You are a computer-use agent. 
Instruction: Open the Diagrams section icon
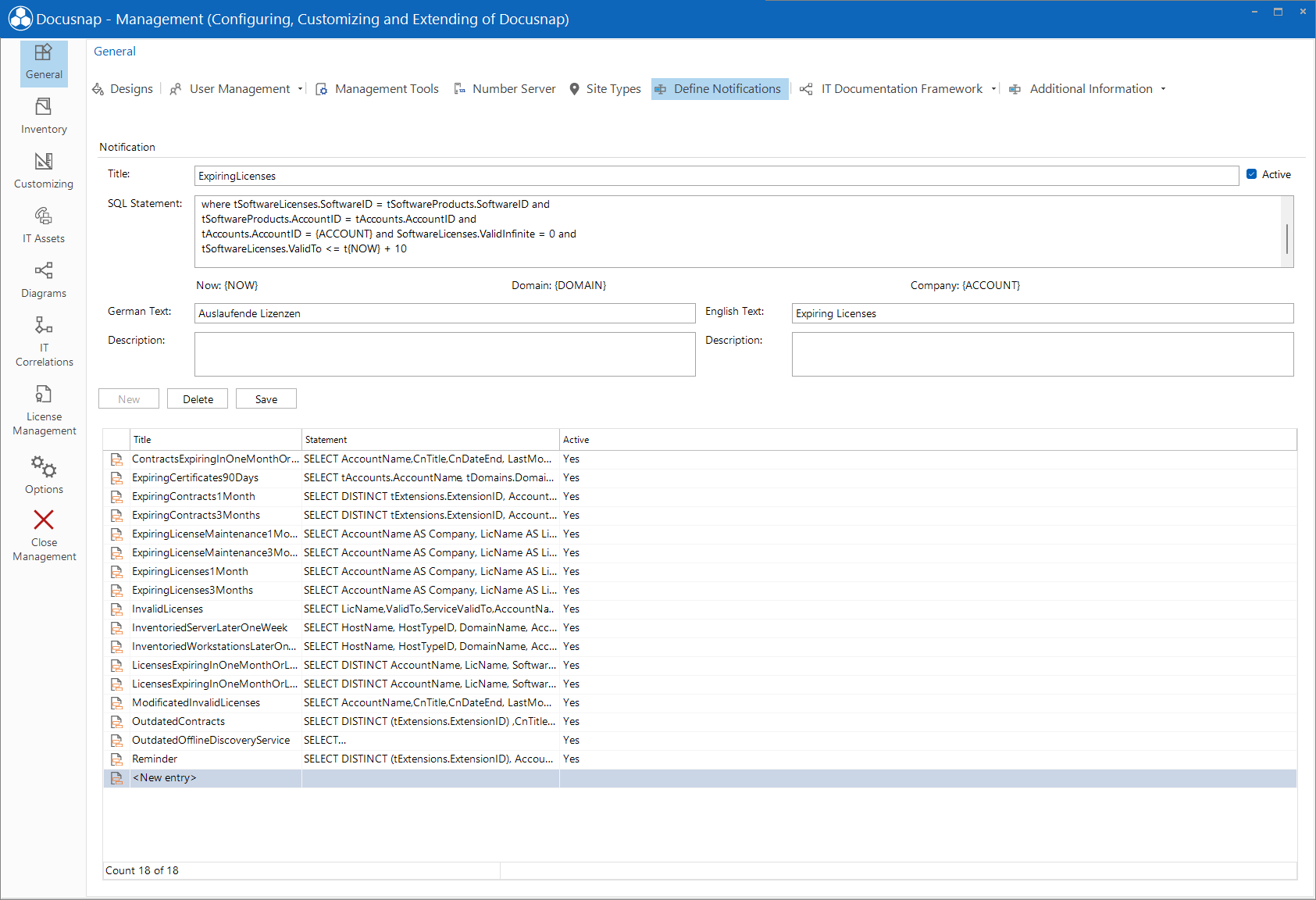tap(44, 270)
